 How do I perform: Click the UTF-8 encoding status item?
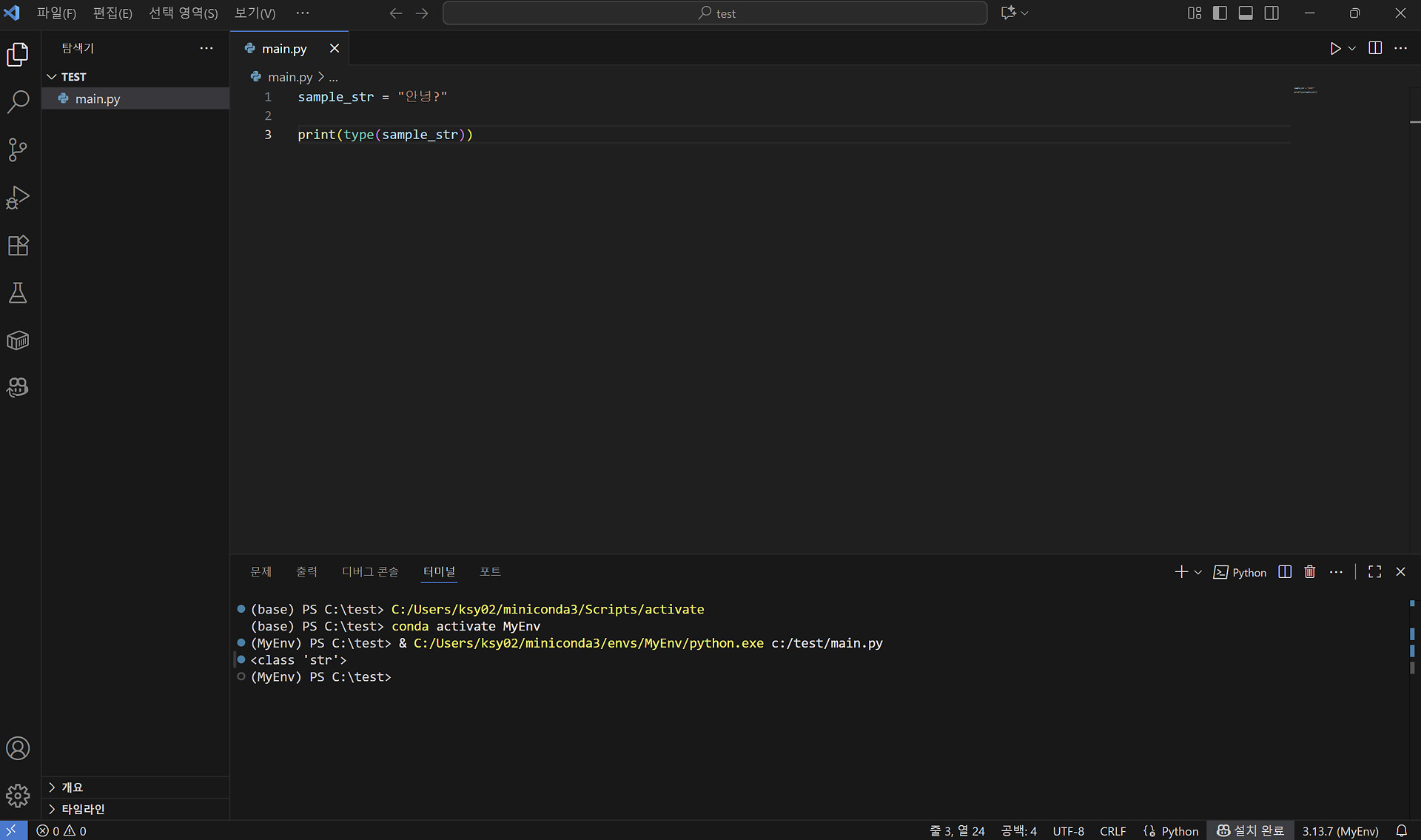1068,831
